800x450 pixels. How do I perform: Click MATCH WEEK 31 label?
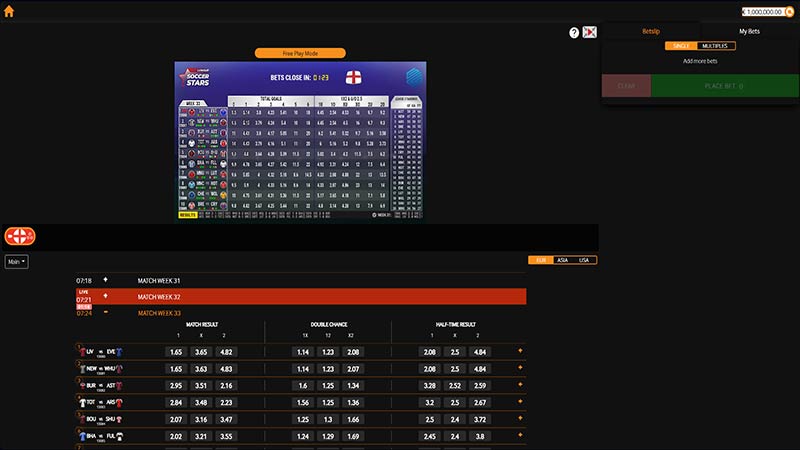tap(159, 281)
